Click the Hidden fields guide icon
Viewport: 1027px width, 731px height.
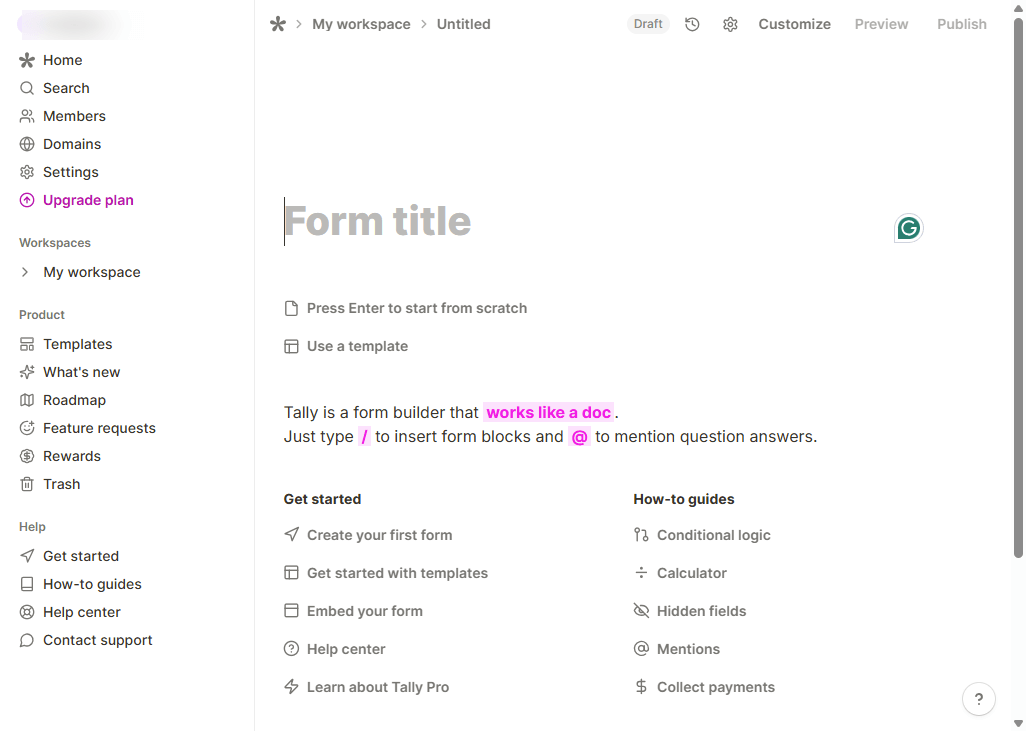click(640, 611)
